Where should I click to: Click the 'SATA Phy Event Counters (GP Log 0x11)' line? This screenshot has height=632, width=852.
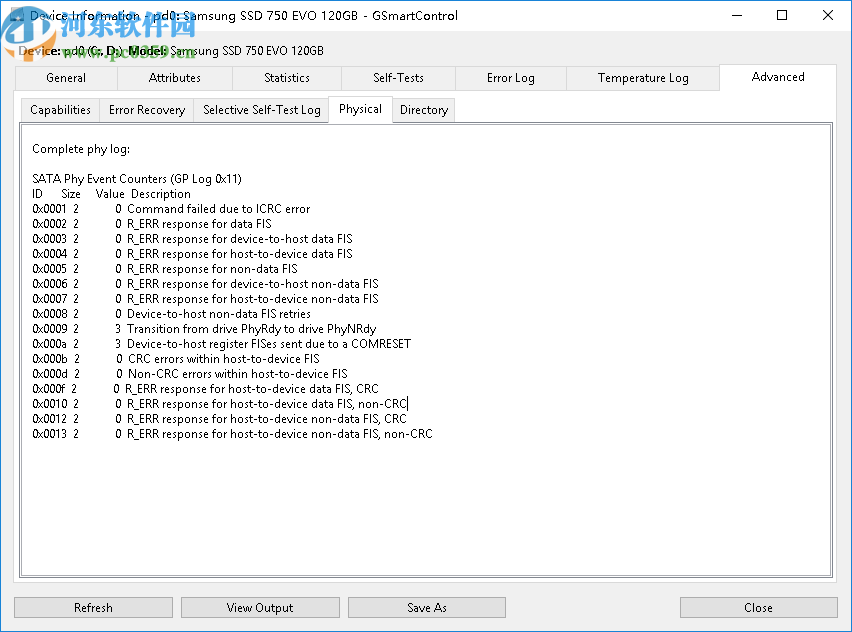point(137,179)
